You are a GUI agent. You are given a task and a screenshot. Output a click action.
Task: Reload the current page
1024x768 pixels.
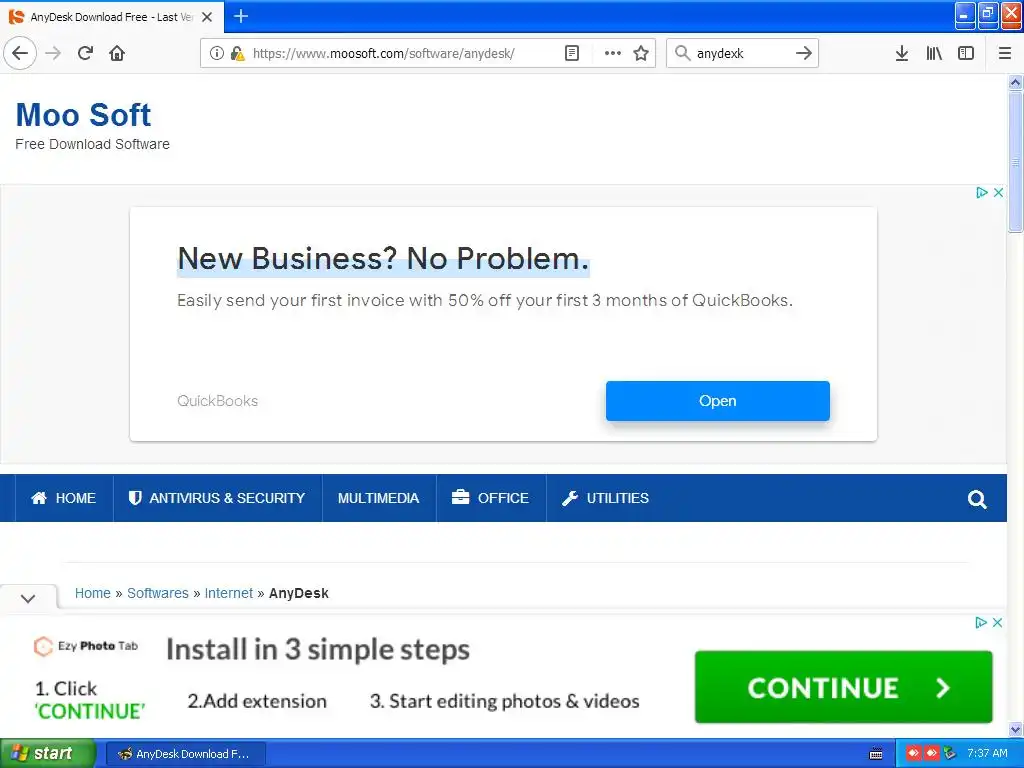pyautogui.click(x=85, y=53)
